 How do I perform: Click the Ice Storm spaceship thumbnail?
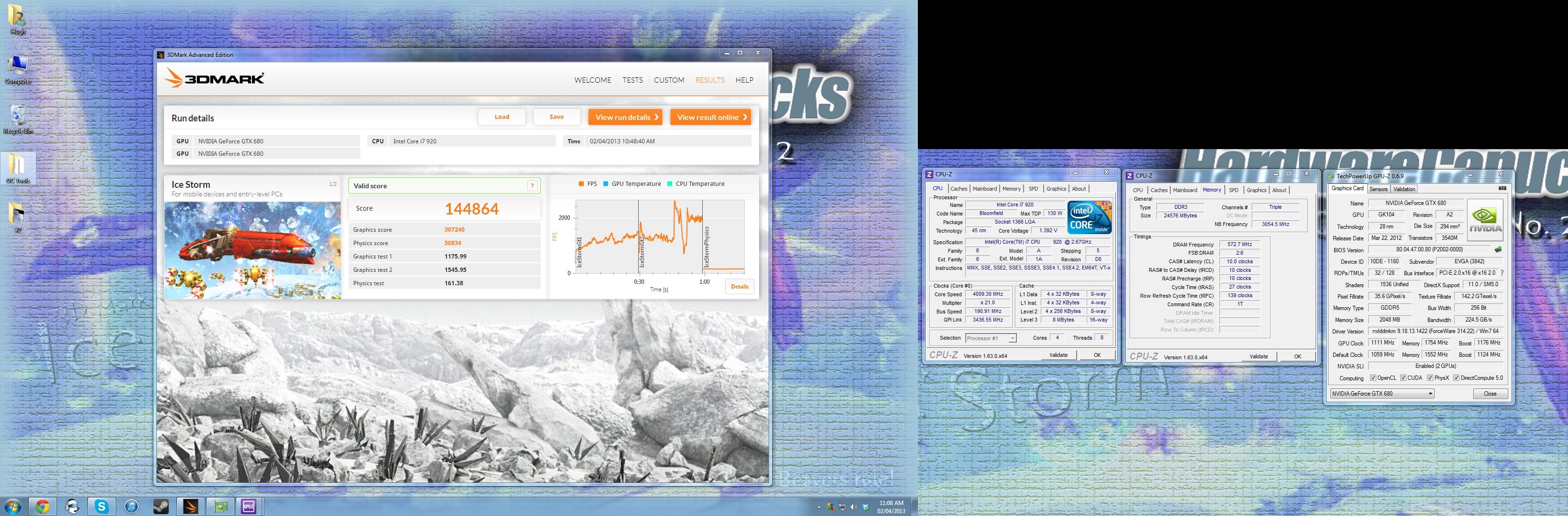[x=252, y=250]
